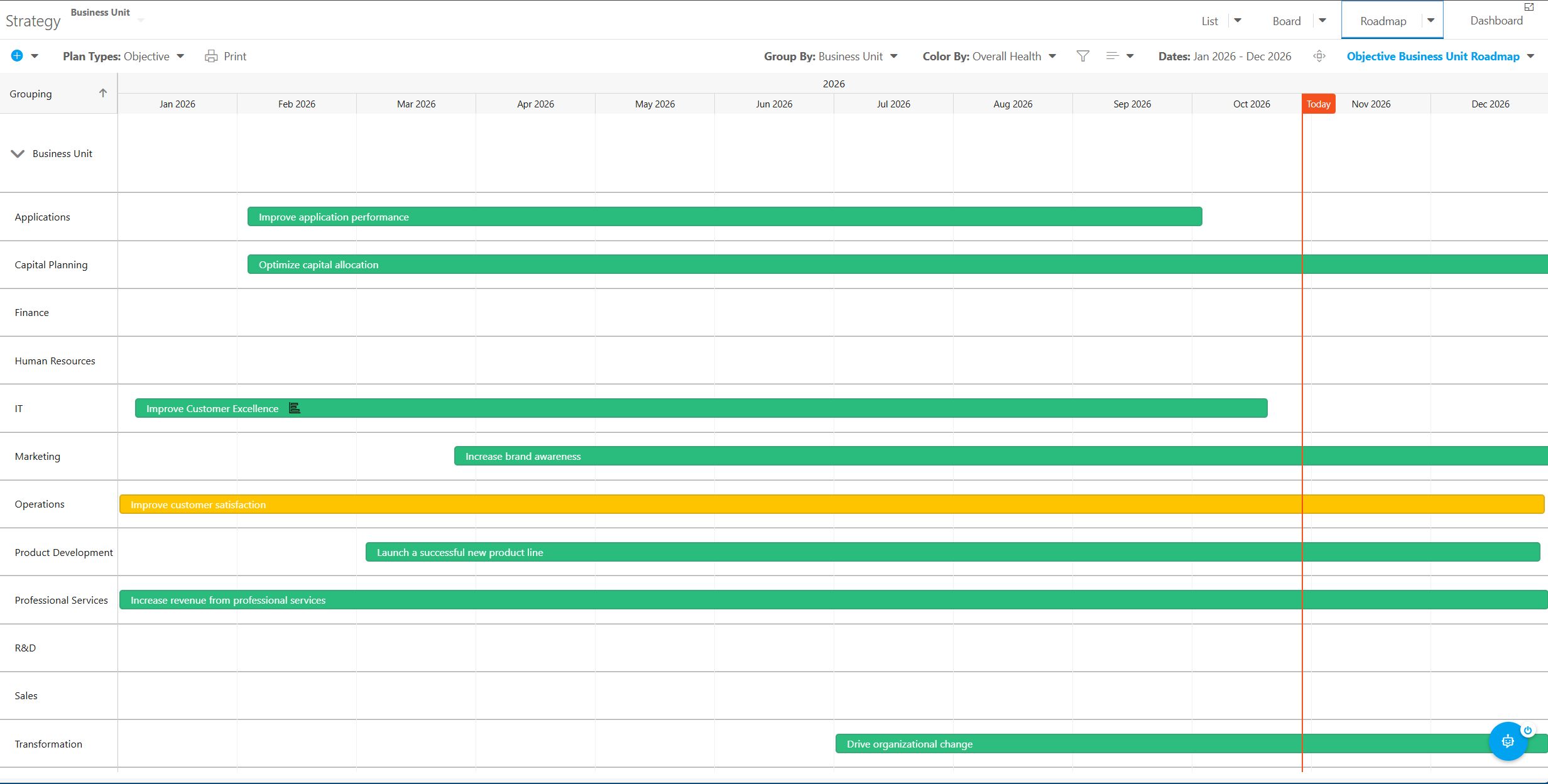Click the blue add plus icon
Image resolution: width=1548 pixels, height=784 pixels.
pos(17,56)
